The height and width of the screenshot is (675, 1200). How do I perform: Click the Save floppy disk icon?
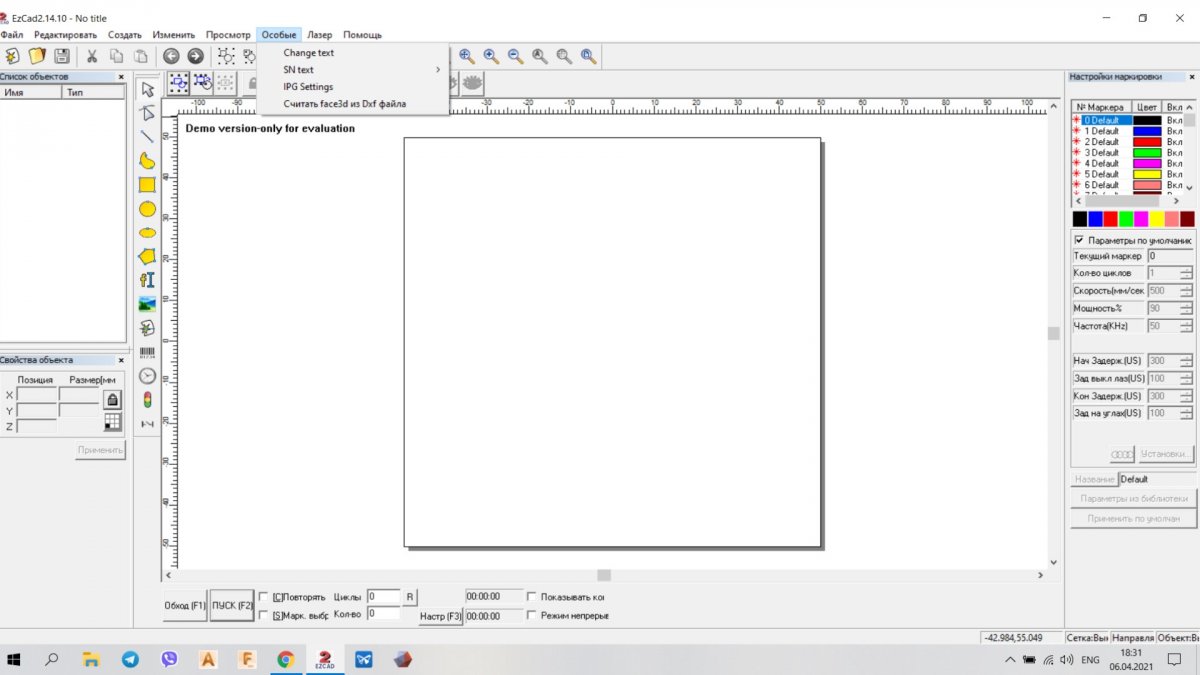tap(62, 57)
